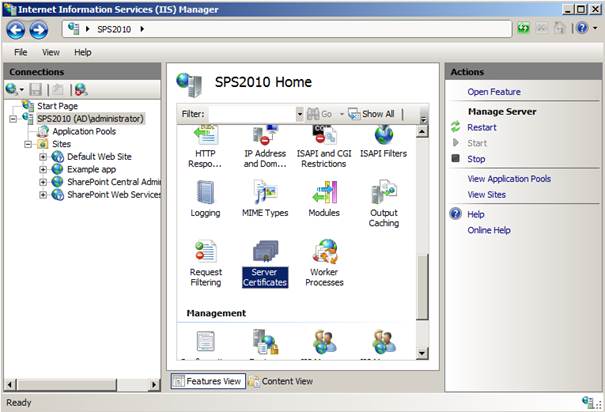Click the green Refresh icon near address bar
The height and width of the screenshot is (412, 605).
pyautogui.click(x=523, y=29)
